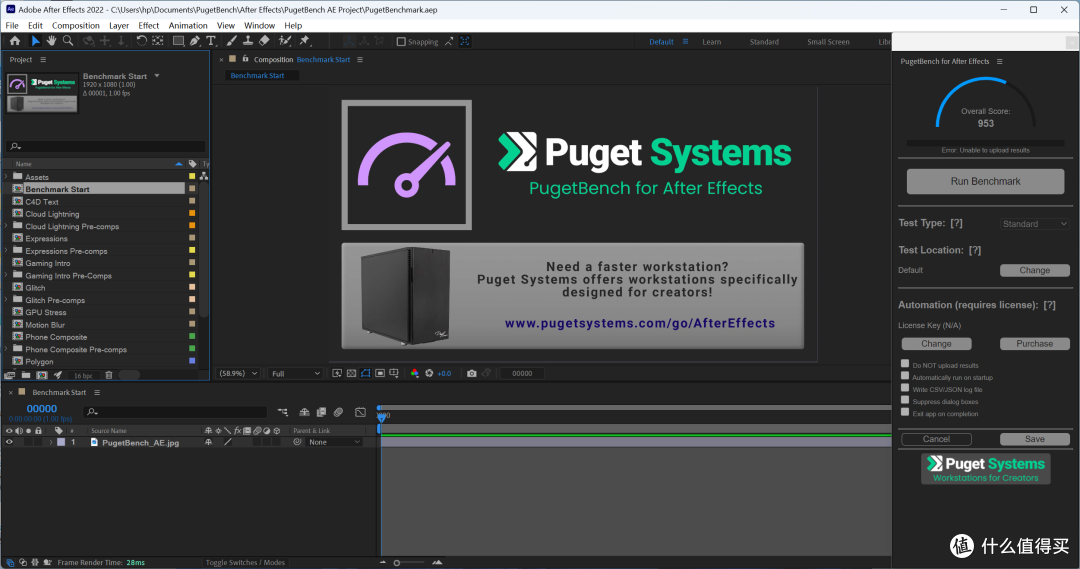Image resolution: width=1080 pixels, height=569 pixels.
Task: Click the Reset Exposure icon
Action: tap(429, 373)
